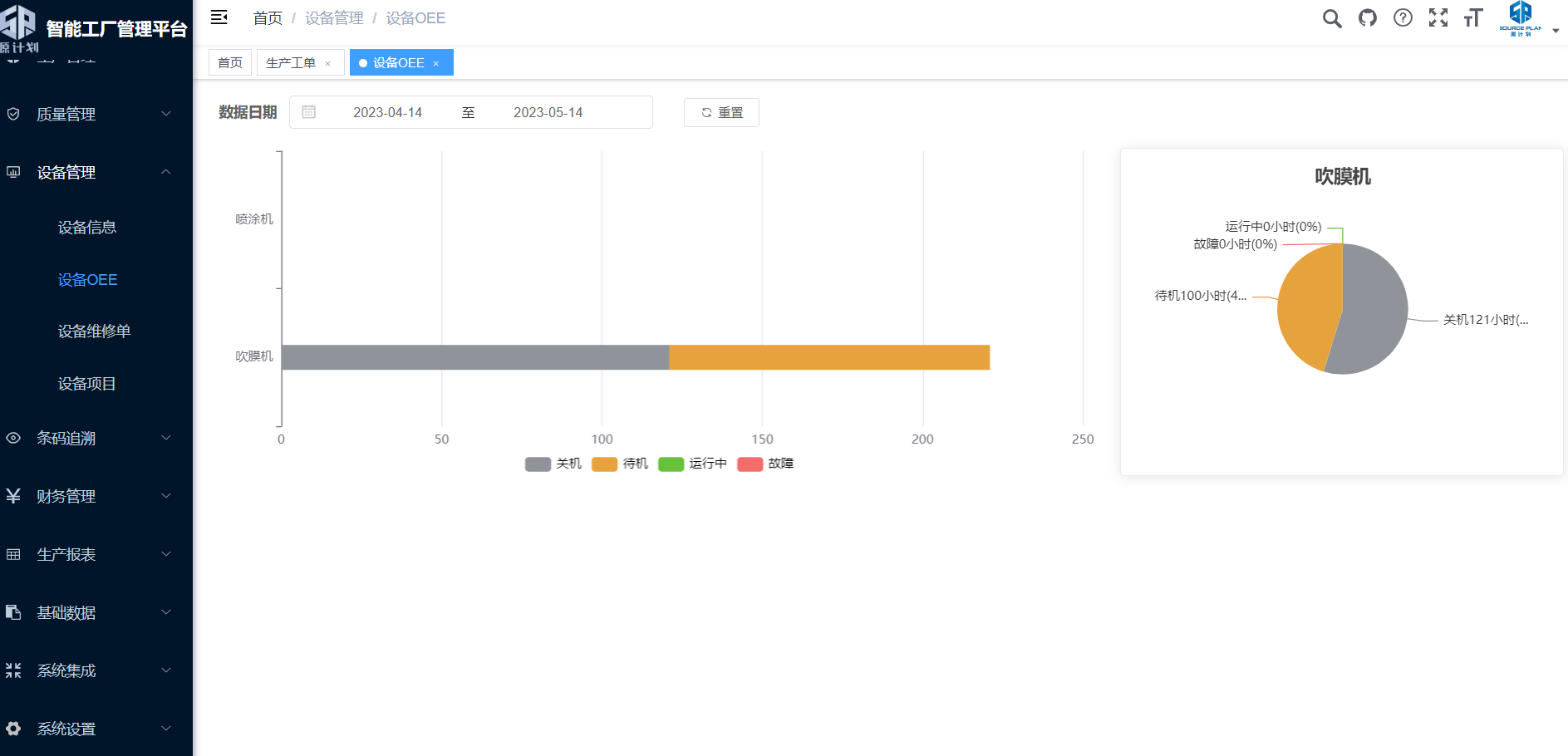1568x756 pixels.
Task: Click the help question mark icon
Action: (1403, 18)
